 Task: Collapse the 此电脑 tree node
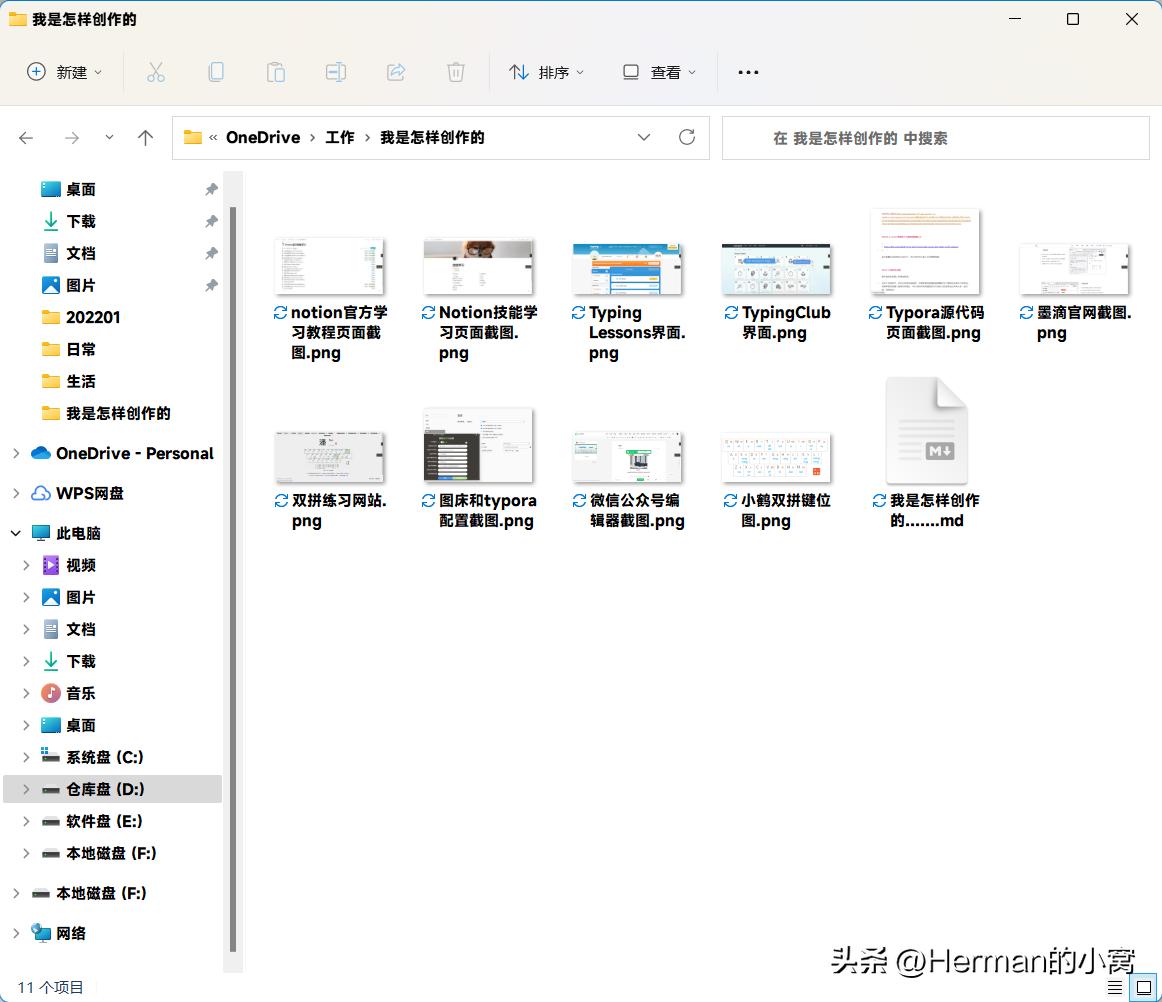tap(16, 533)
